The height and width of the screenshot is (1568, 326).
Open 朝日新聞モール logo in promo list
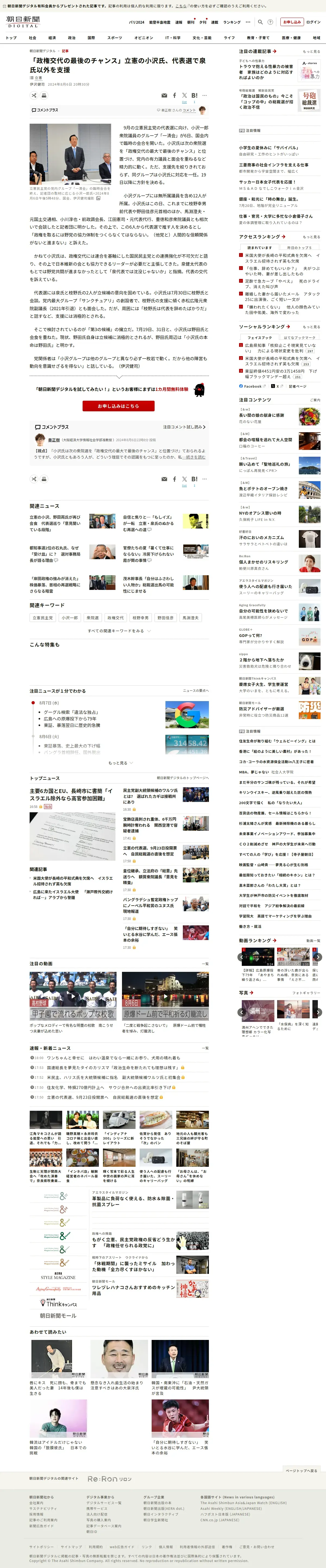pos(58,1315)
